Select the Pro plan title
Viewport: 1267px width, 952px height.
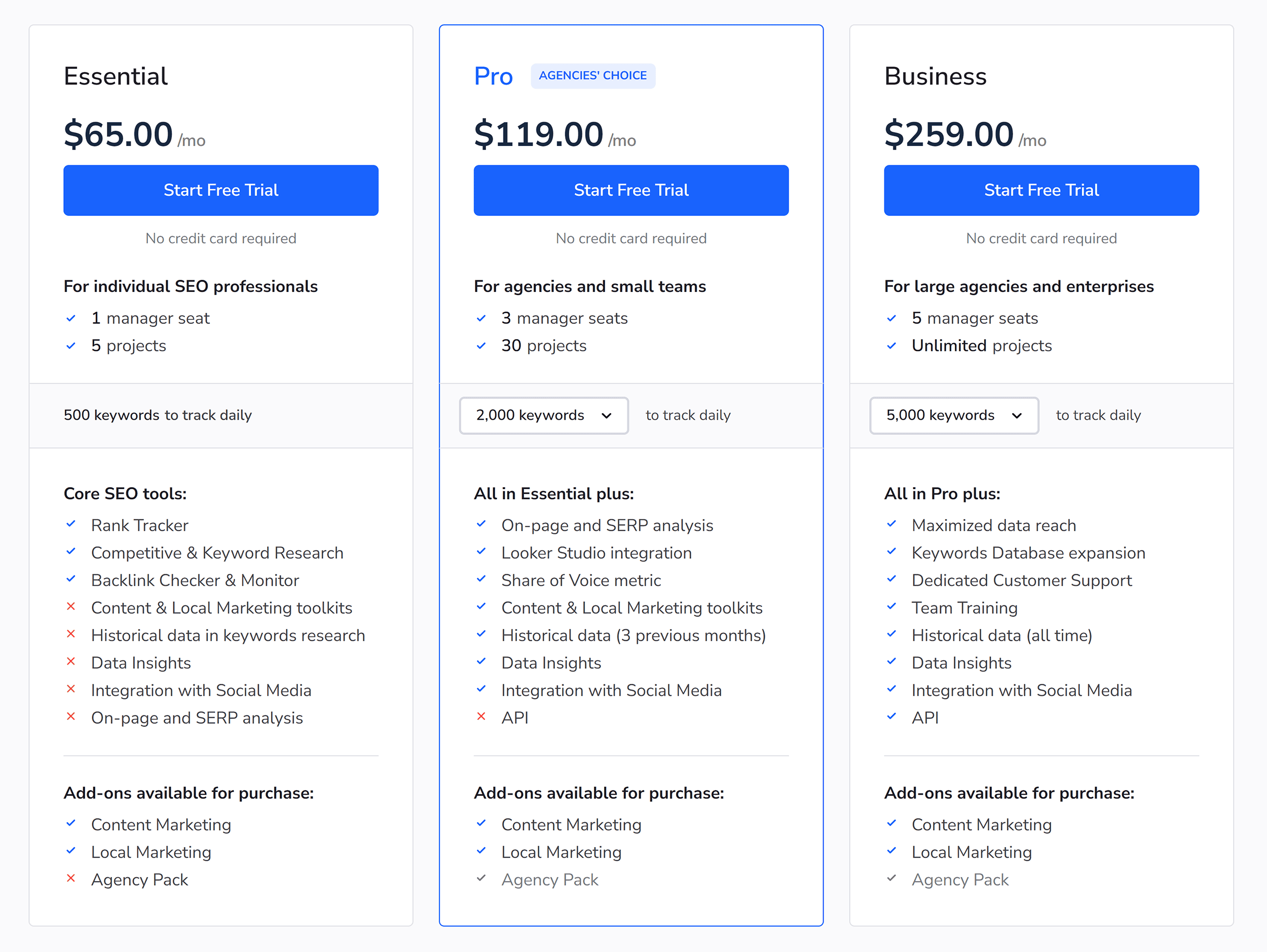point(493,75)
